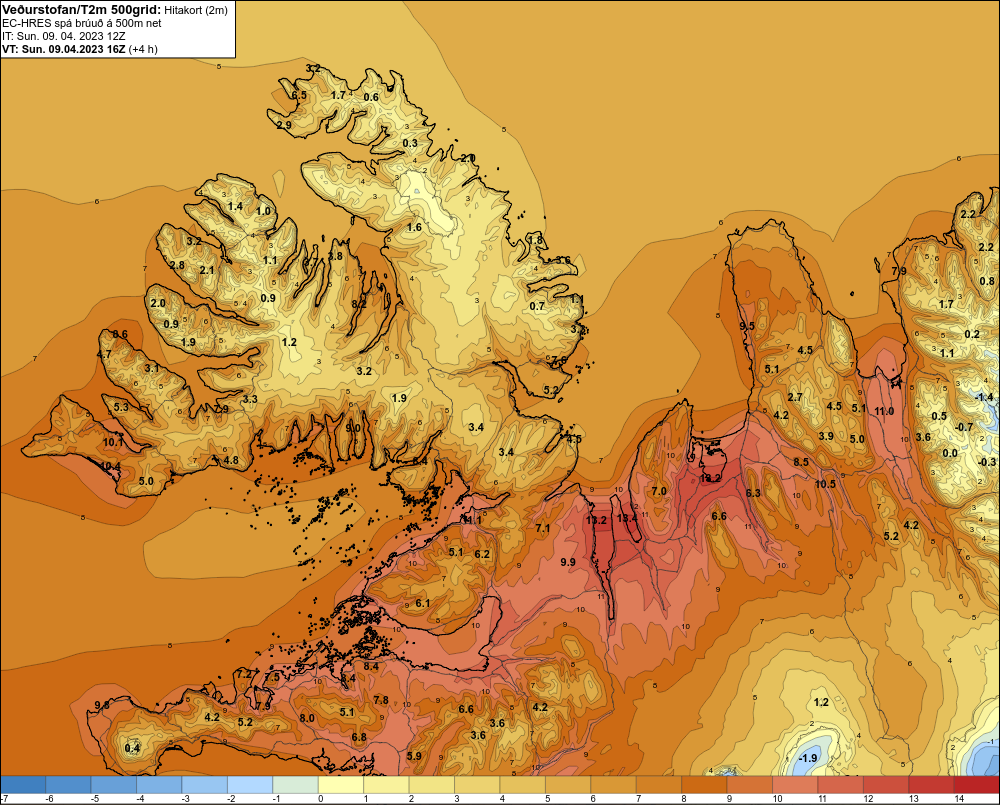Image resolution: width=1000 pixels, height=805 pixels.
Task: Click the 3.3 temperature value
Action: tap(250, 399)
